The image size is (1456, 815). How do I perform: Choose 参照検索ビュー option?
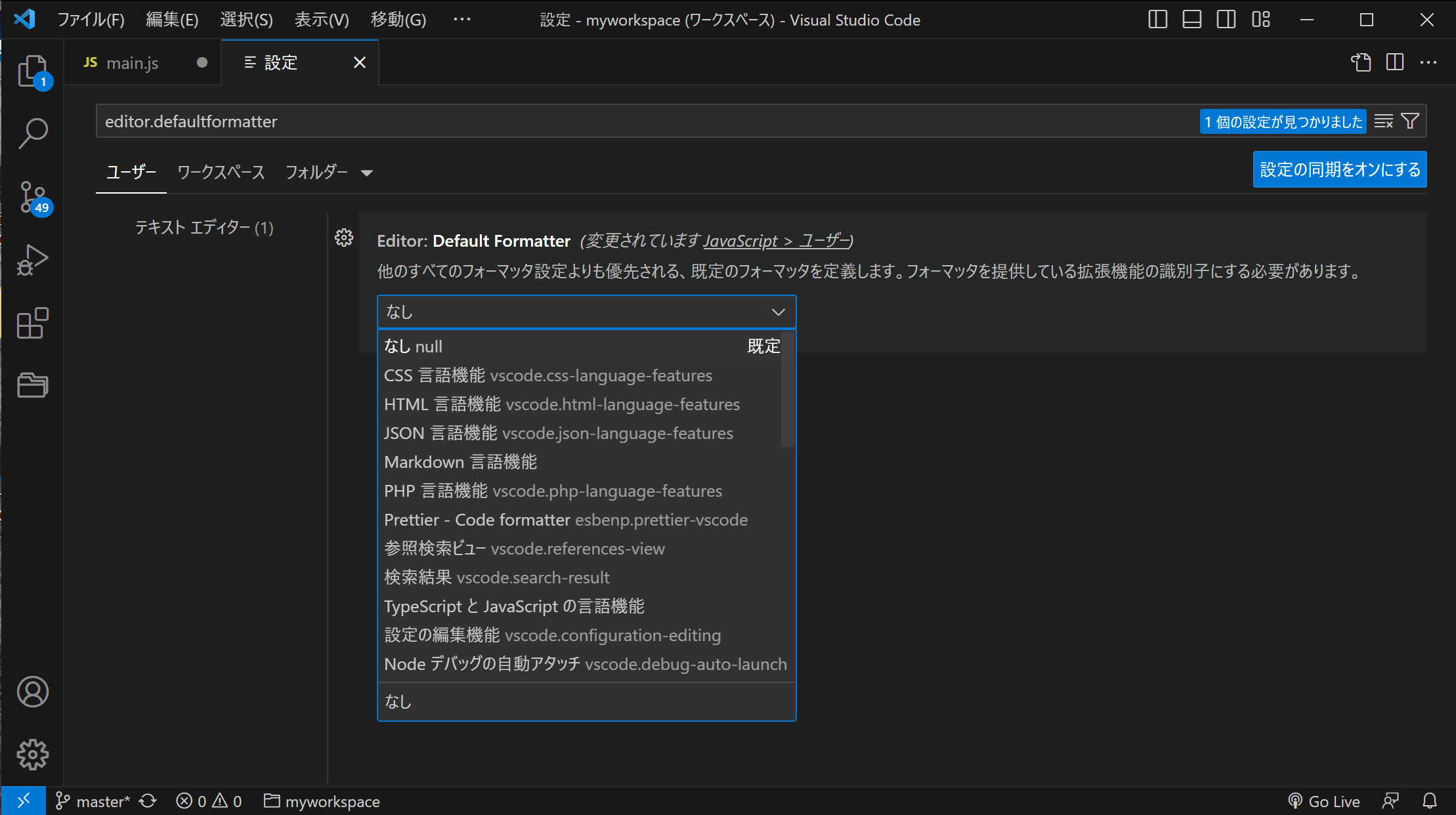(x=586, y=548)
